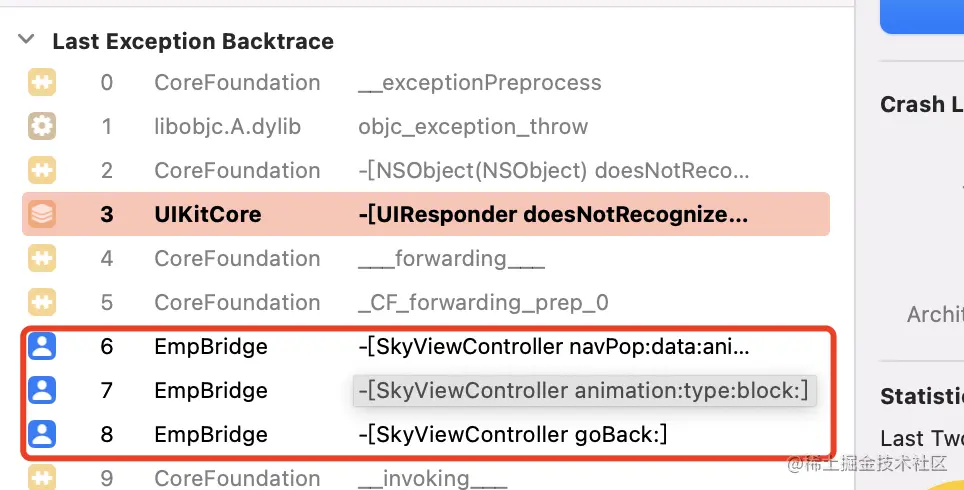
Task: Select the highlighted UIResponder doesNotRecognize frame
Action: 553,214
